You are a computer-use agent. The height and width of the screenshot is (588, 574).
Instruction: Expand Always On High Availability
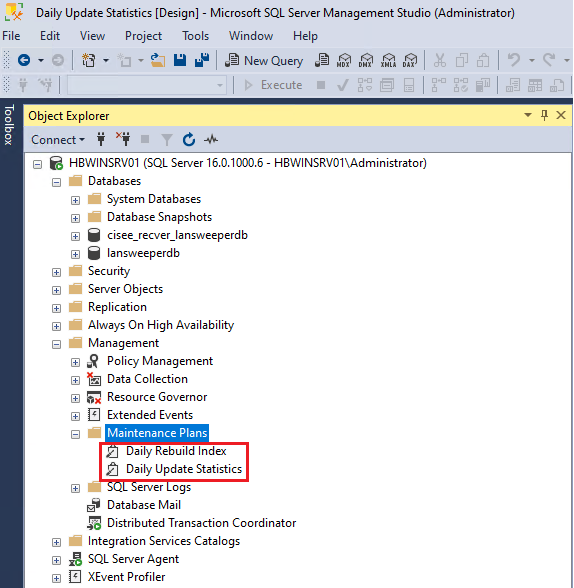click(57, 326)
